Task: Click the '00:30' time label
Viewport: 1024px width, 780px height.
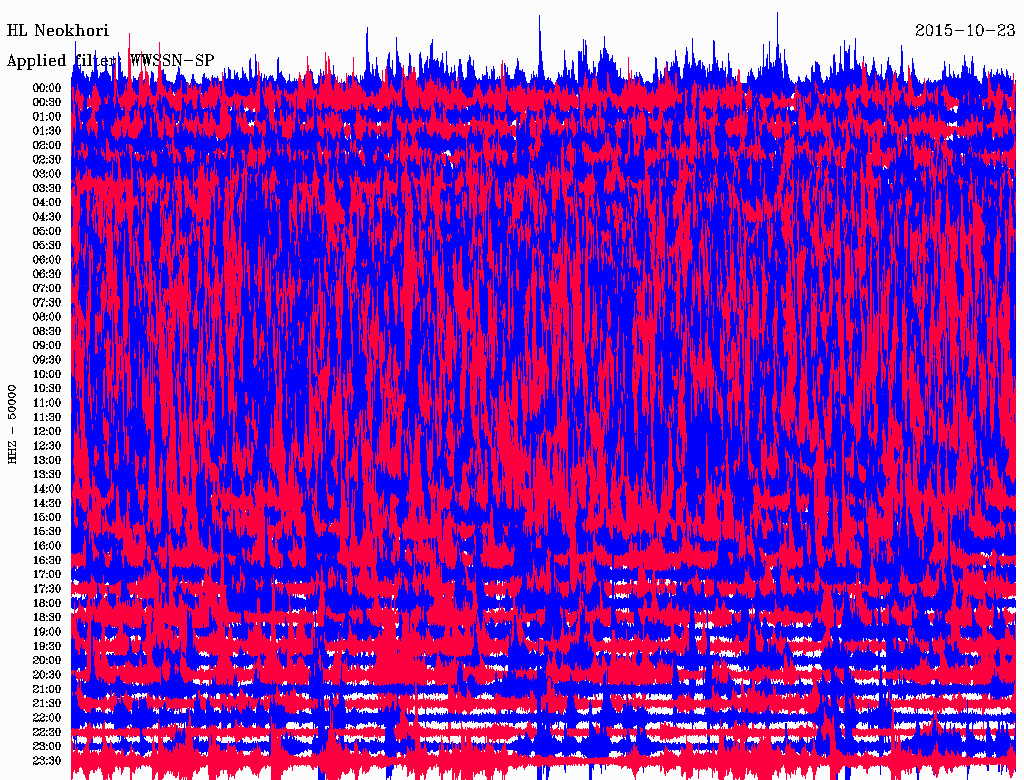Action: [x=47, y=103]
